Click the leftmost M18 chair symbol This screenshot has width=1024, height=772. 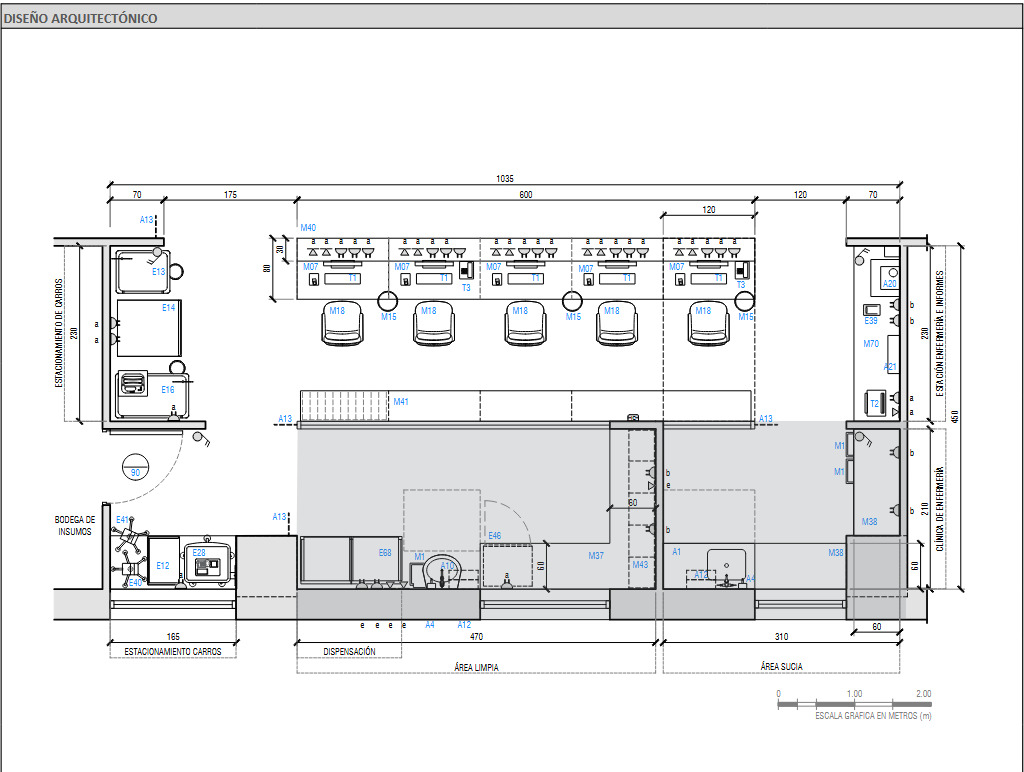pos(337,323)
